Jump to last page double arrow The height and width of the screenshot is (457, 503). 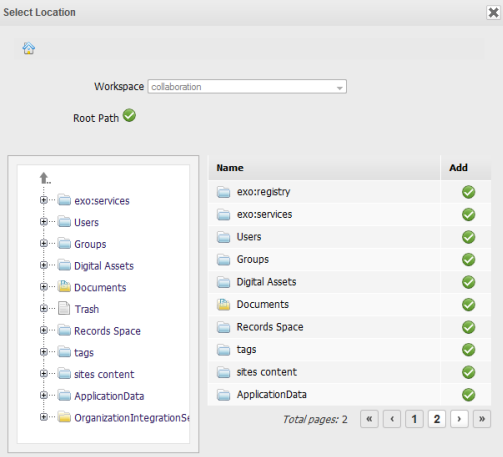coord(482,419)
